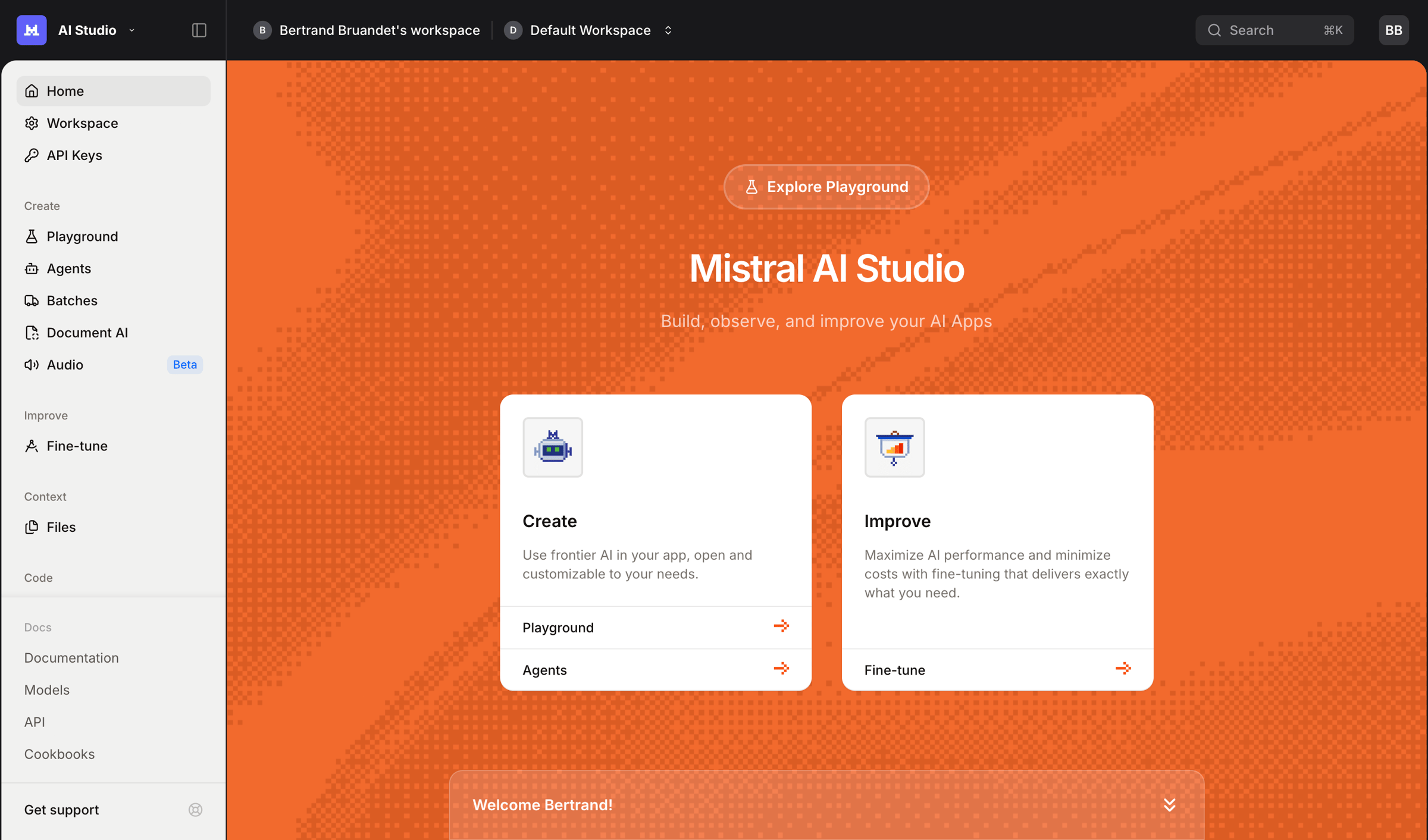Click the API Keys key icon
This screenshot has height=840, width=1428.
click(32, 155)
